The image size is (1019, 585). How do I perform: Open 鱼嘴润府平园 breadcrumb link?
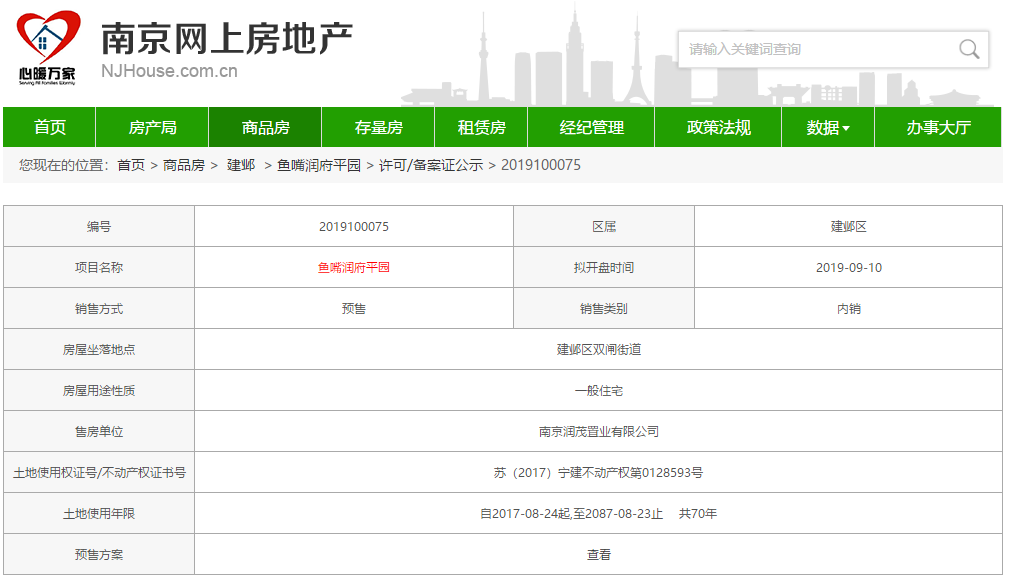point(319,165)
